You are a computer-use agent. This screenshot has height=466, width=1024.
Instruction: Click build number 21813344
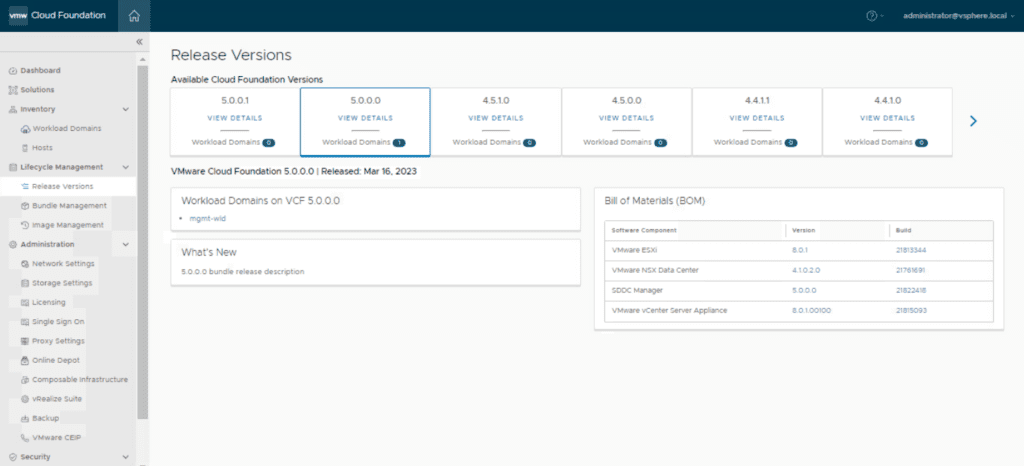tap(911, 250)
